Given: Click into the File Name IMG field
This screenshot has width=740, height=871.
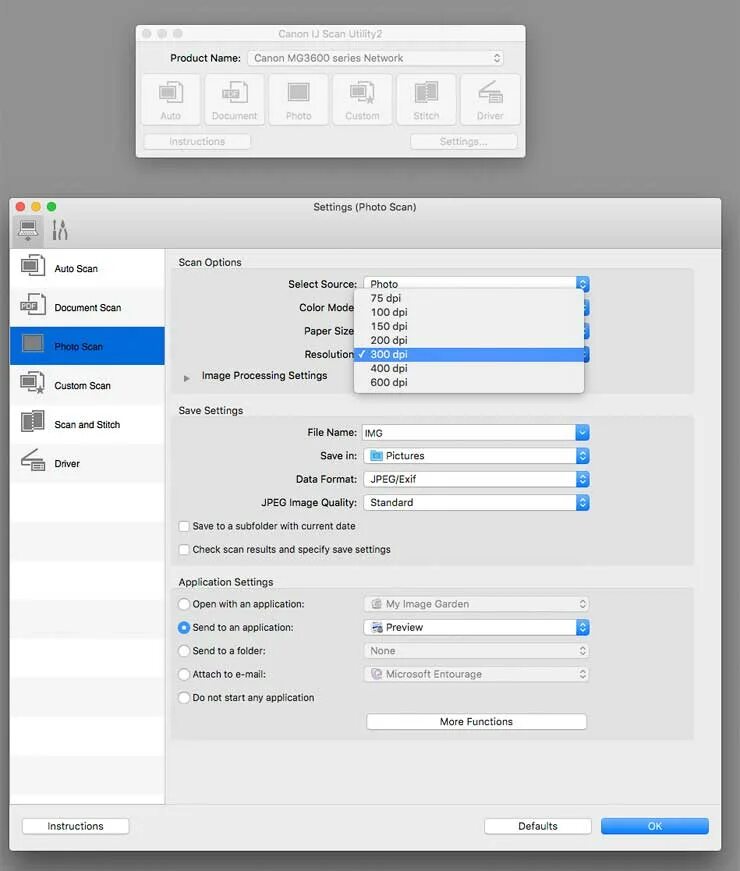Looking at the screenshot, I should pos(469,432).
